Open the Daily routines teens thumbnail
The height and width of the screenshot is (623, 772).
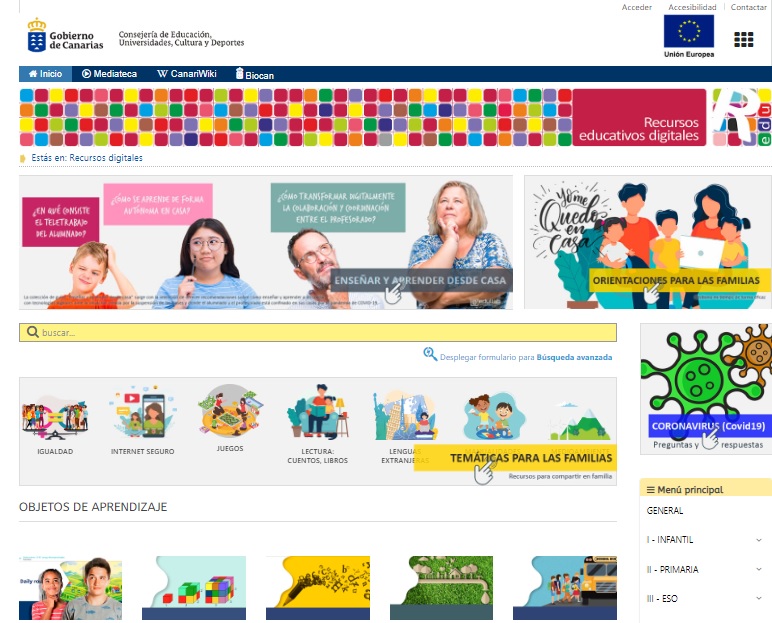(x=70, y=588)
